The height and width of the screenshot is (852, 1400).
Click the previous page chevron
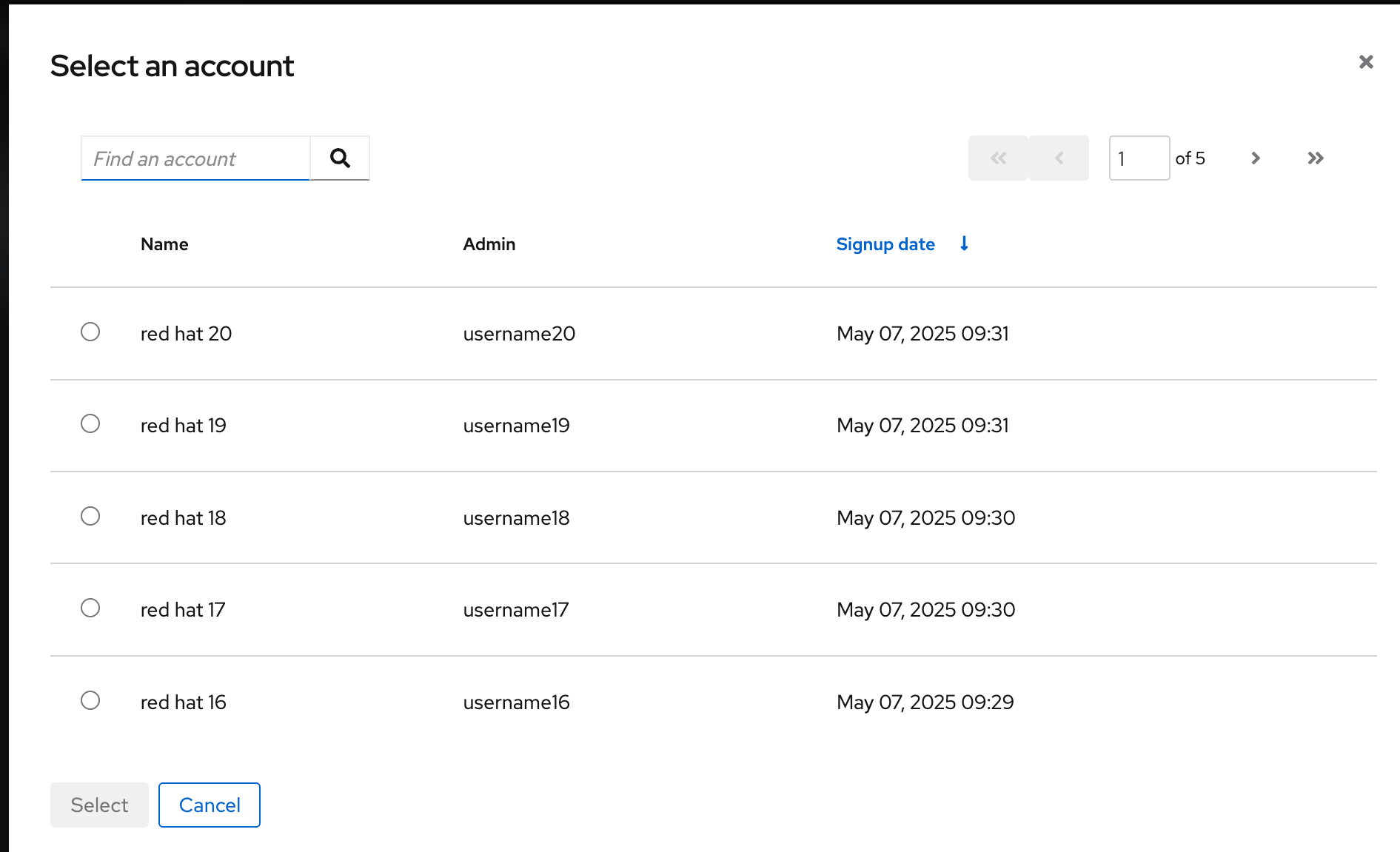[x=1059, y=158]
